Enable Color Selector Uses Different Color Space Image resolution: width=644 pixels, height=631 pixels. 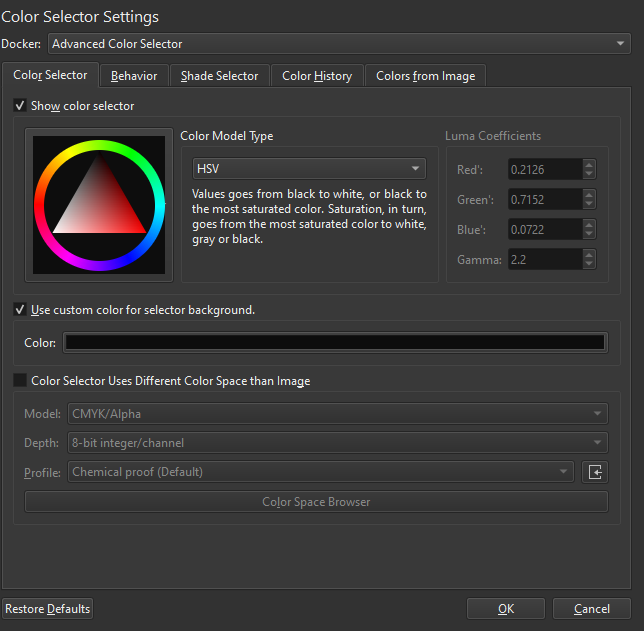coord(20,380)
